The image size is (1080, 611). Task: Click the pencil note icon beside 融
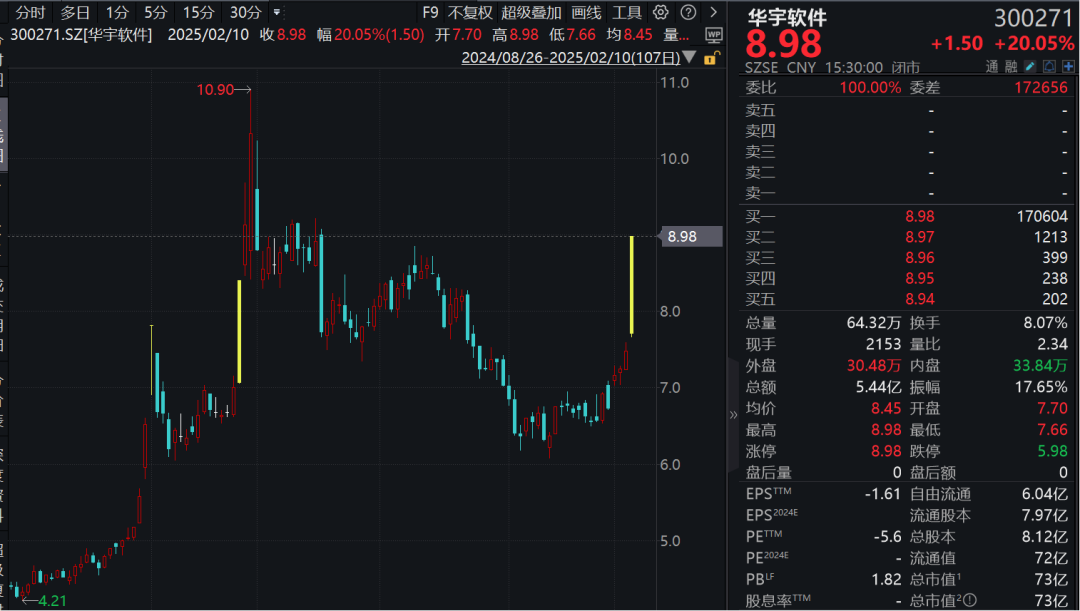pos(1030,67)
